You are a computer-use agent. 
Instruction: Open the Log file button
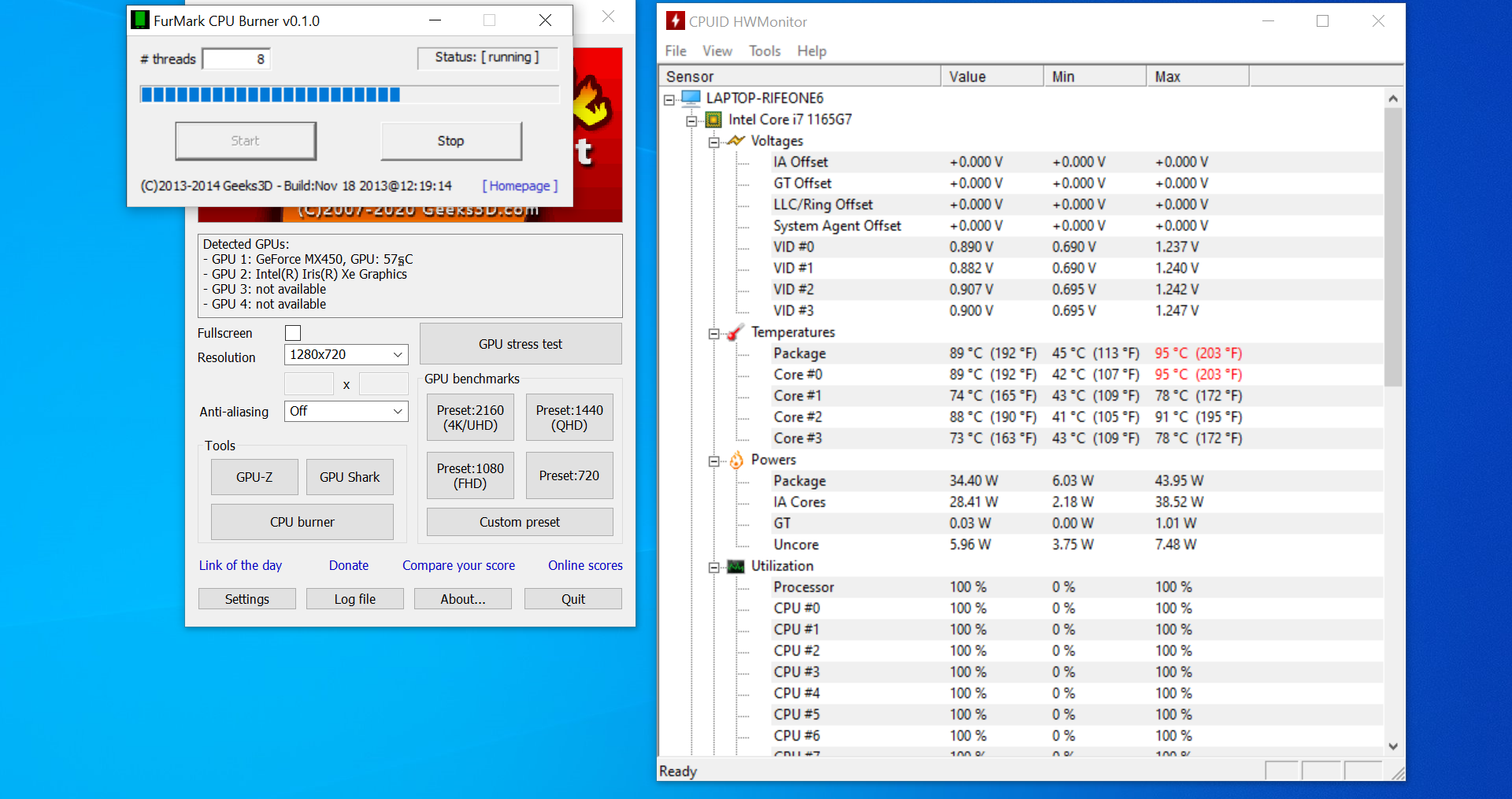pyautogui.click(x=355, y=599)
